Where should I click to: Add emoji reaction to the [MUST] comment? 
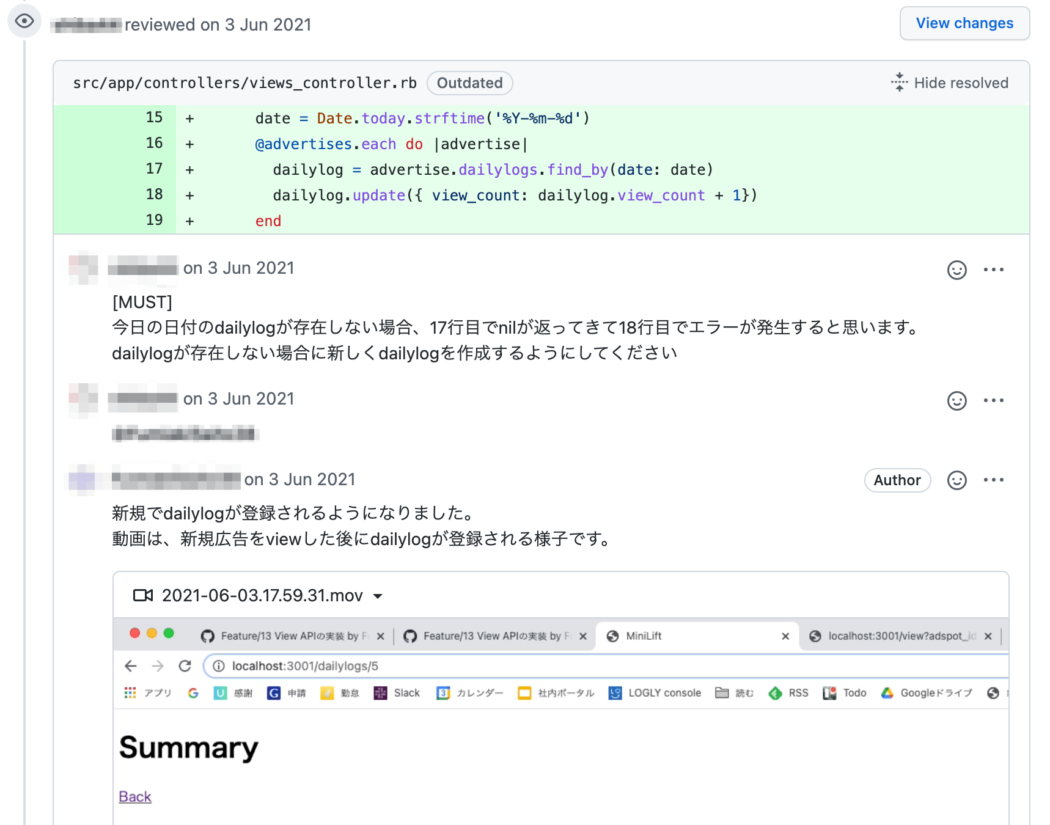(956, 270)
